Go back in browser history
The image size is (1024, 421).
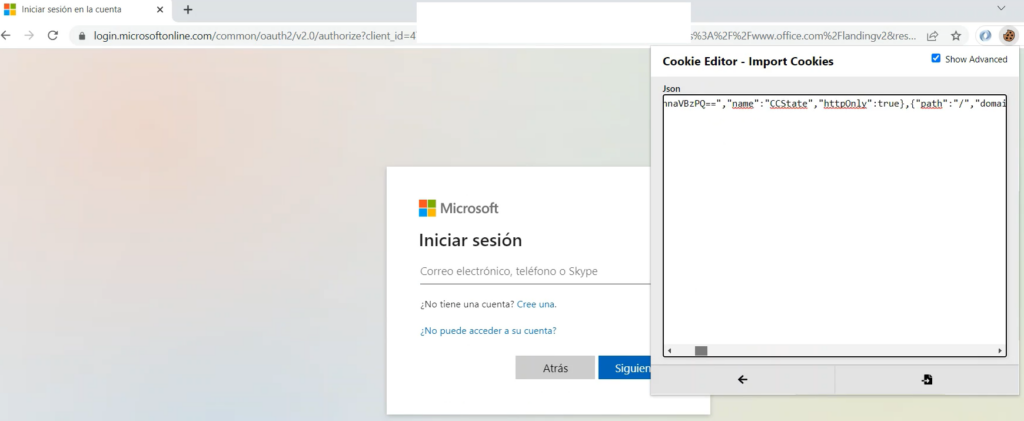pos(5,36)
